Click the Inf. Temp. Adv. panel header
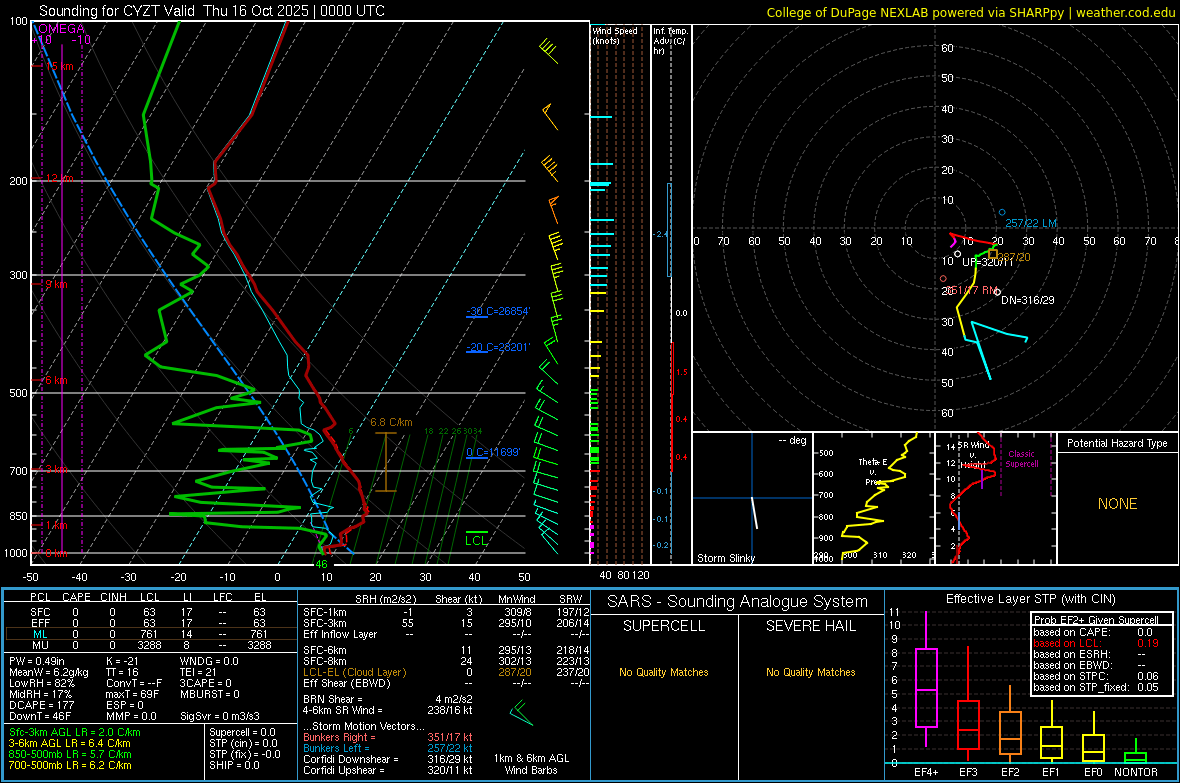The height and width of the screenshot is (783, 1180). (669, 41)
